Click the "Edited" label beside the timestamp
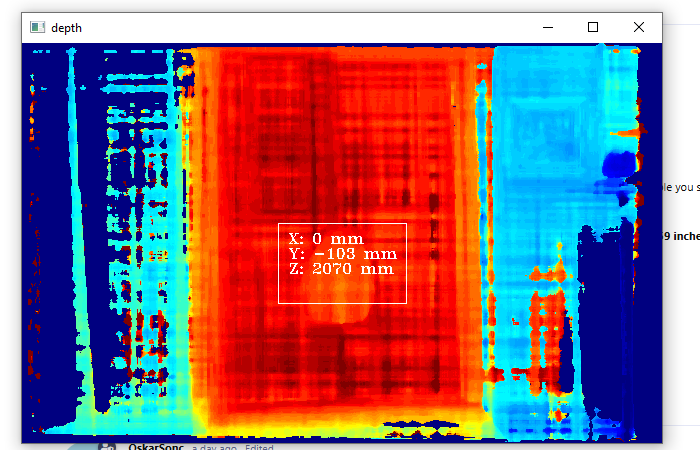 click(x=260, y=446)
